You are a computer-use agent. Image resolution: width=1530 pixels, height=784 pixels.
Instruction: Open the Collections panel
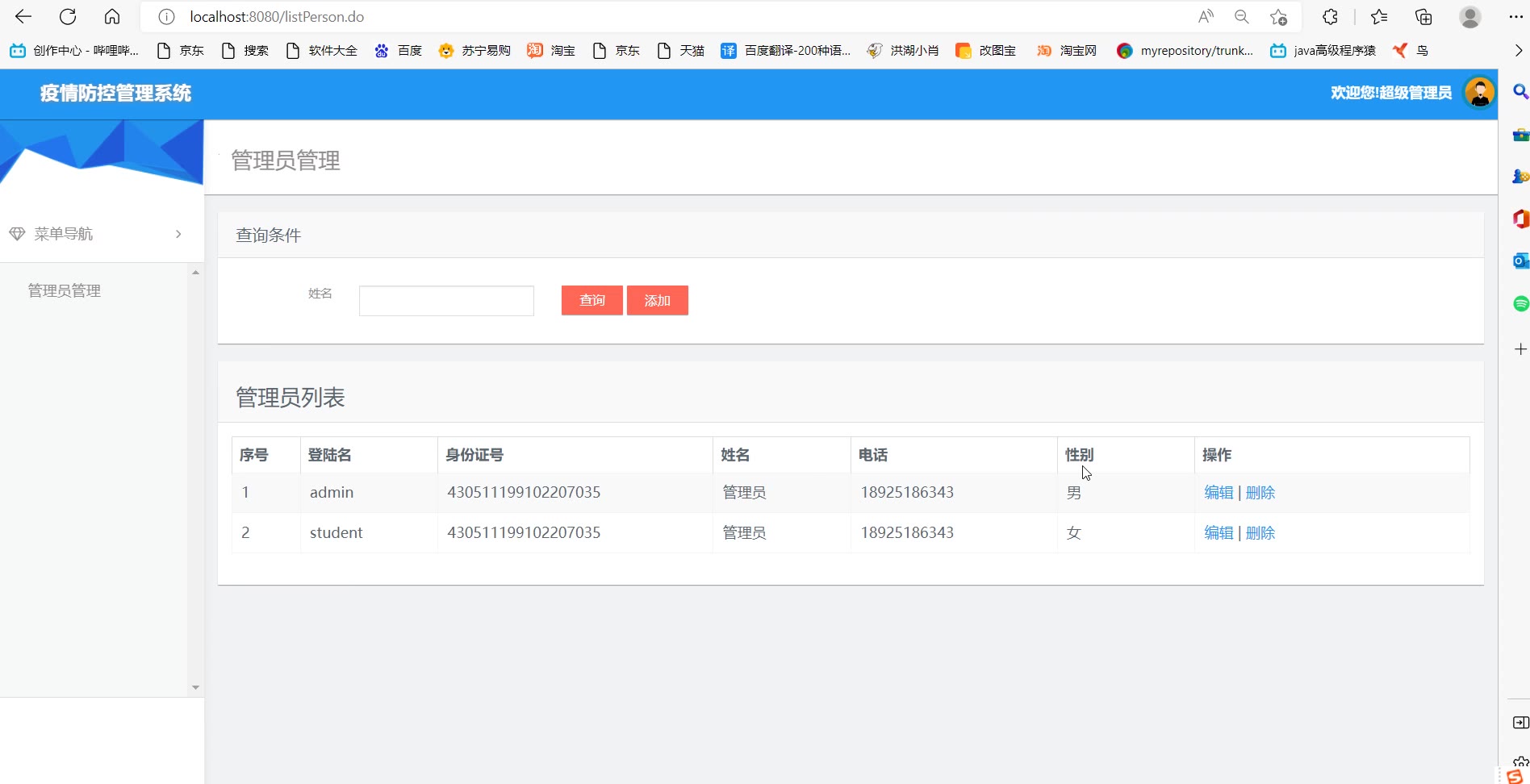(x=1423, y=17)
